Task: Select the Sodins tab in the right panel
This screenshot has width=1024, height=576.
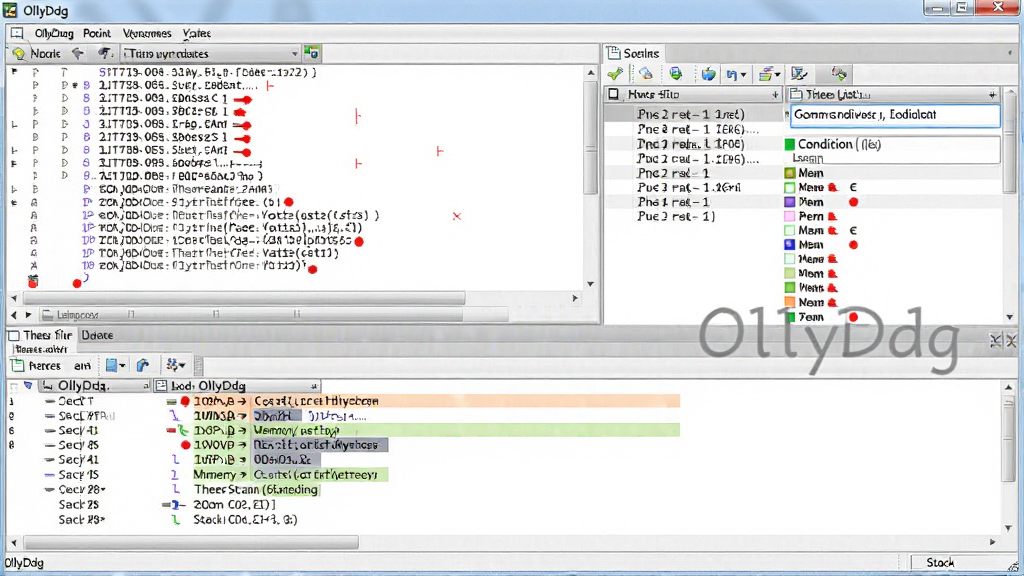Action: point(633,53)
